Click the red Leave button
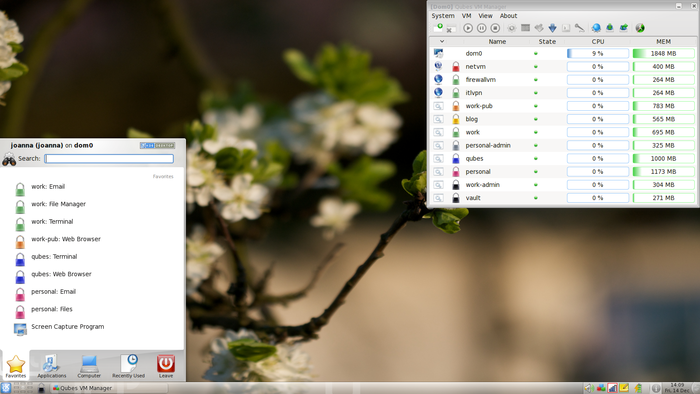Image resolution: width=700 pixels, height=394 pixels. tap(166, 366)
